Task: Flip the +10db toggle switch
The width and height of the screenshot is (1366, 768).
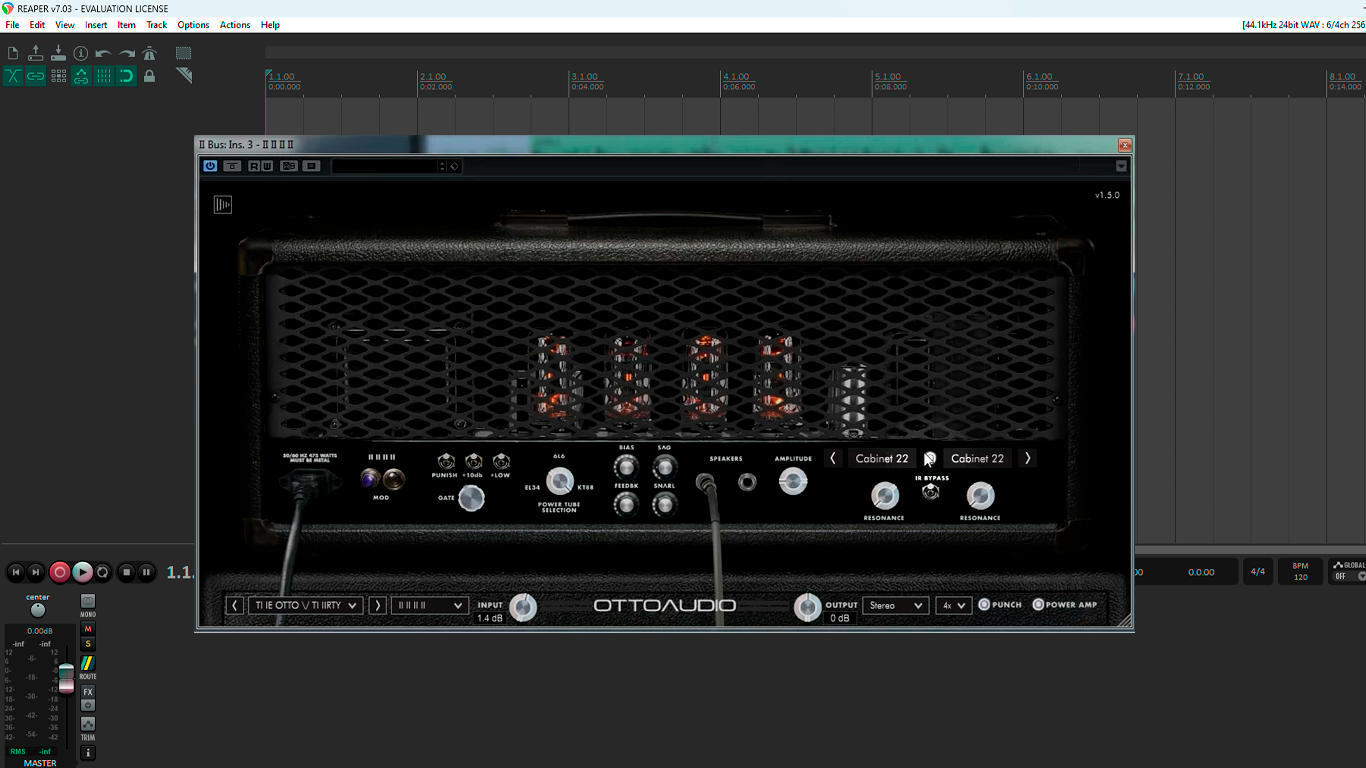Action: [x=473, y=461]
